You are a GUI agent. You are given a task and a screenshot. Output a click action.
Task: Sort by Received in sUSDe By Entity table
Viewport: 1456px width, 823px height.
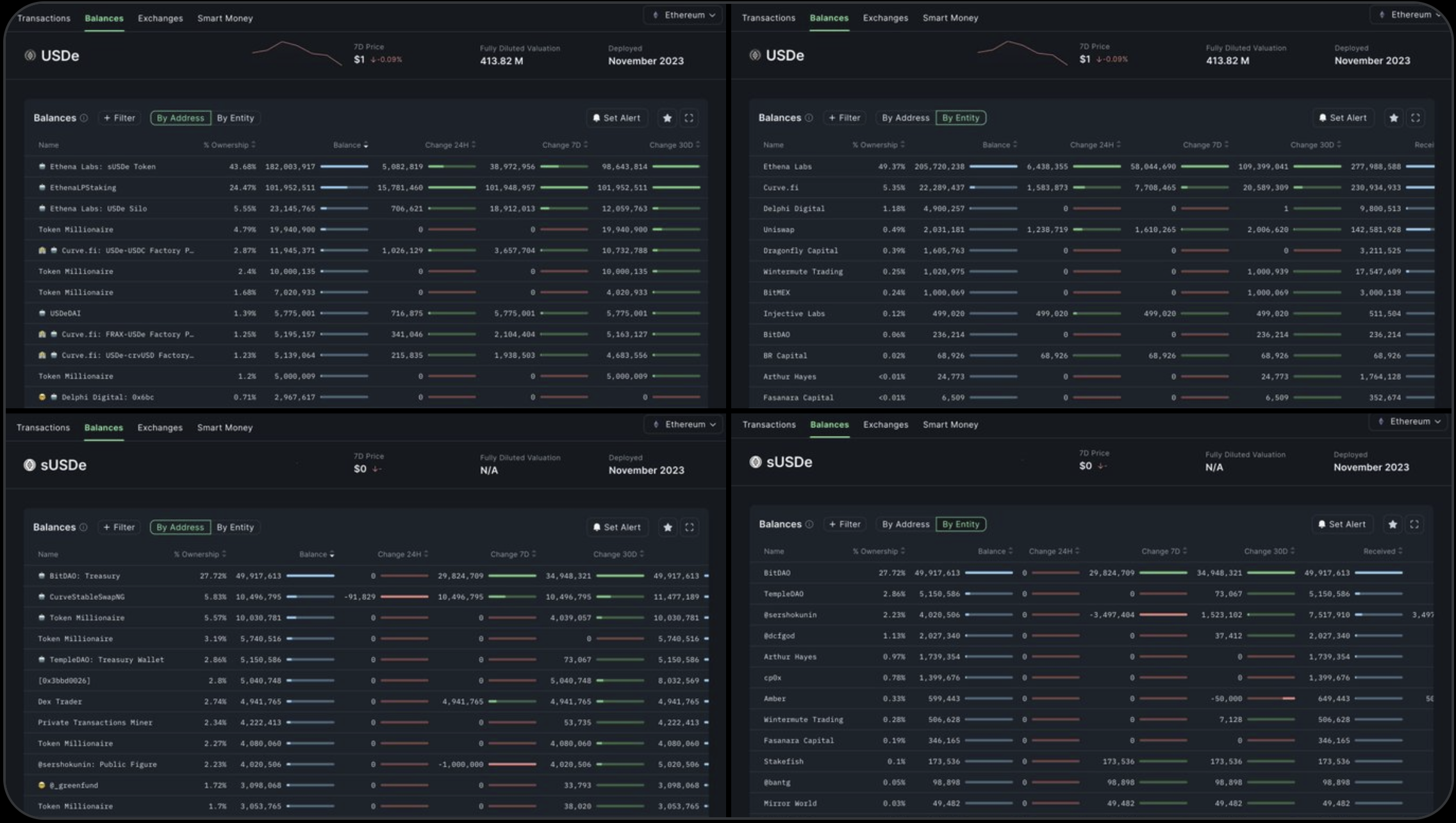click(x=1383, y=551)
